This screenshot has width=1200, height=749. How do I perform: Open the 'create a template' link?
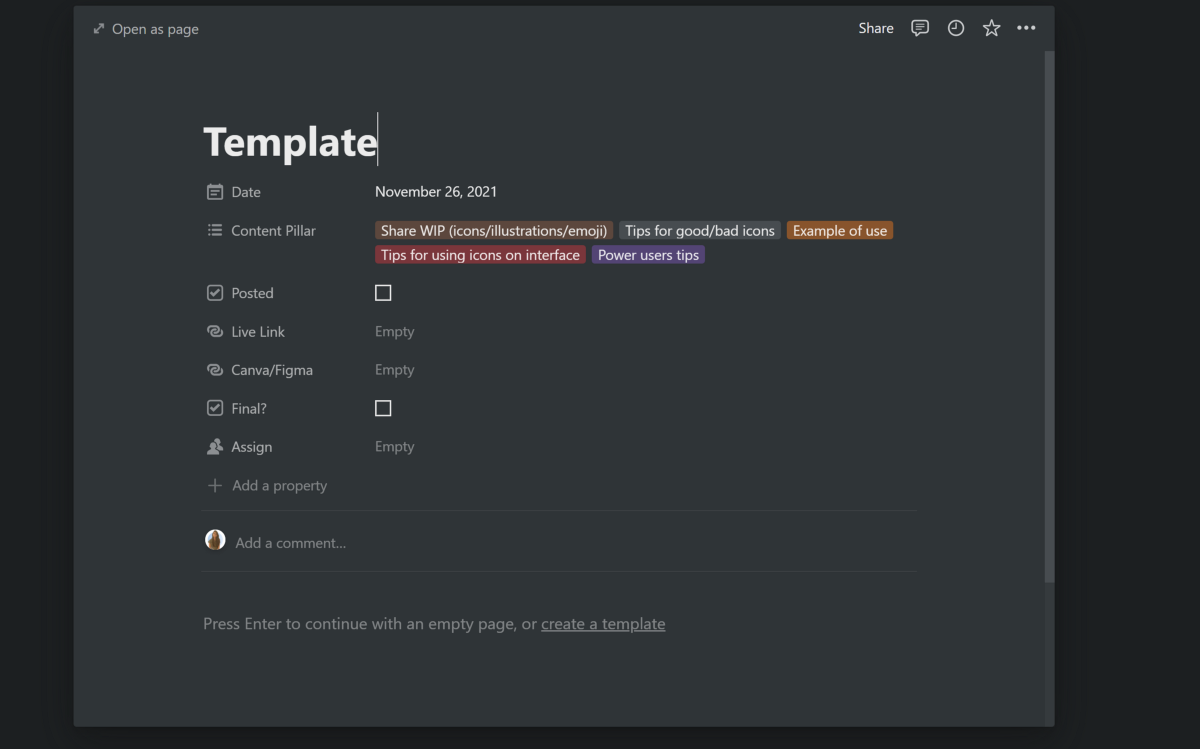click(x=603, y=623)
